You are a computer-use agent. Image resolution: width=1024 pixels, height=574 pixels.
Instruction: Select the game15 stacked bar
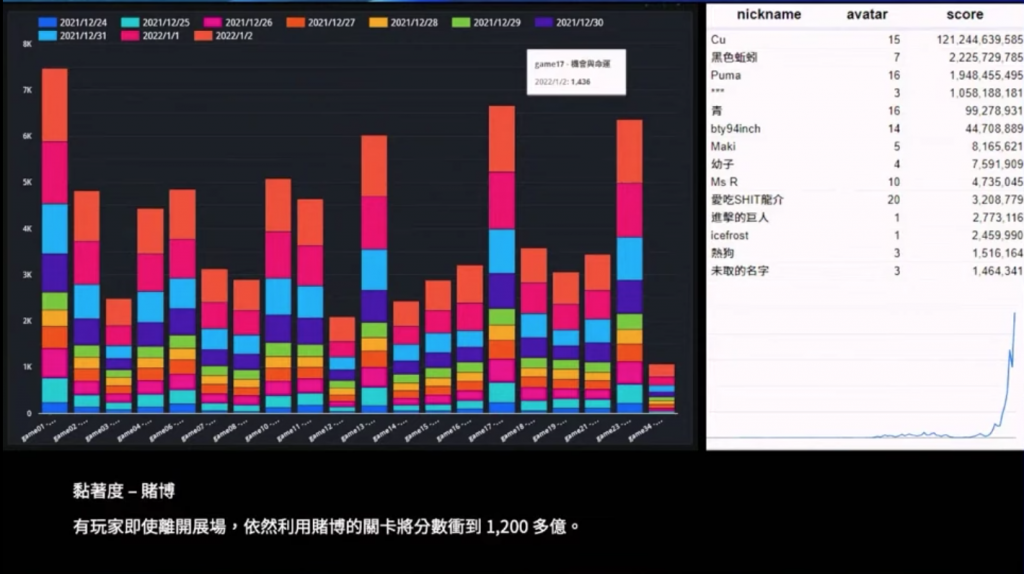click(438, 347)
